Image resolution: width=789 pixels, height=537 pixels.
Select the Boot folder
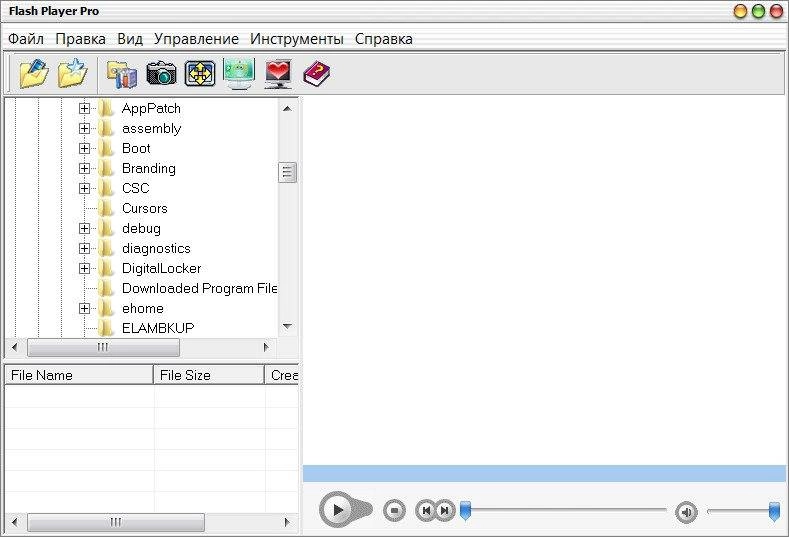[136, 148]
